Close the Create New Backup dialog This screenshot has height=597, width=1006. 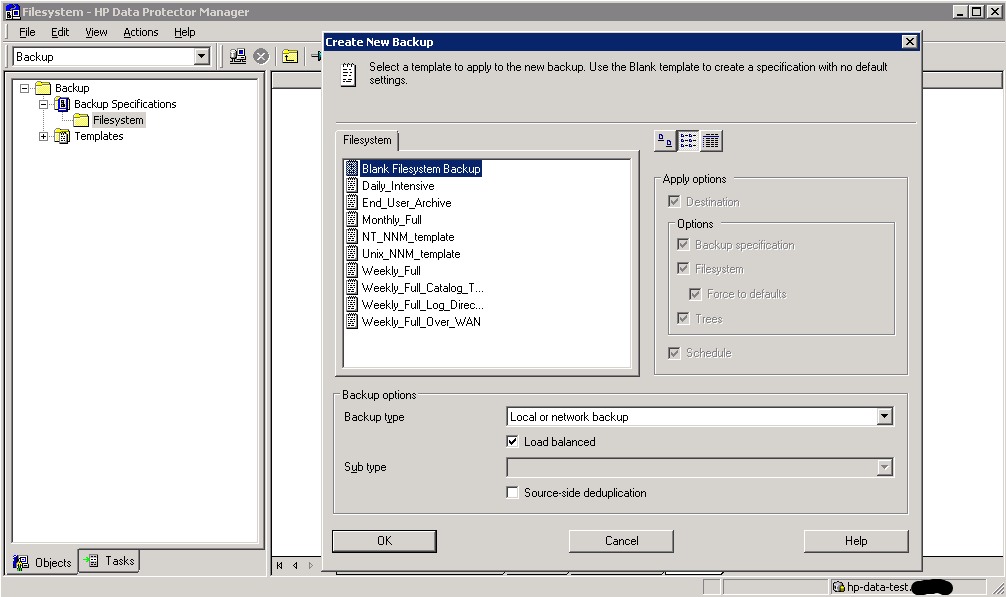pyautogui.click(x=909, y=42)
